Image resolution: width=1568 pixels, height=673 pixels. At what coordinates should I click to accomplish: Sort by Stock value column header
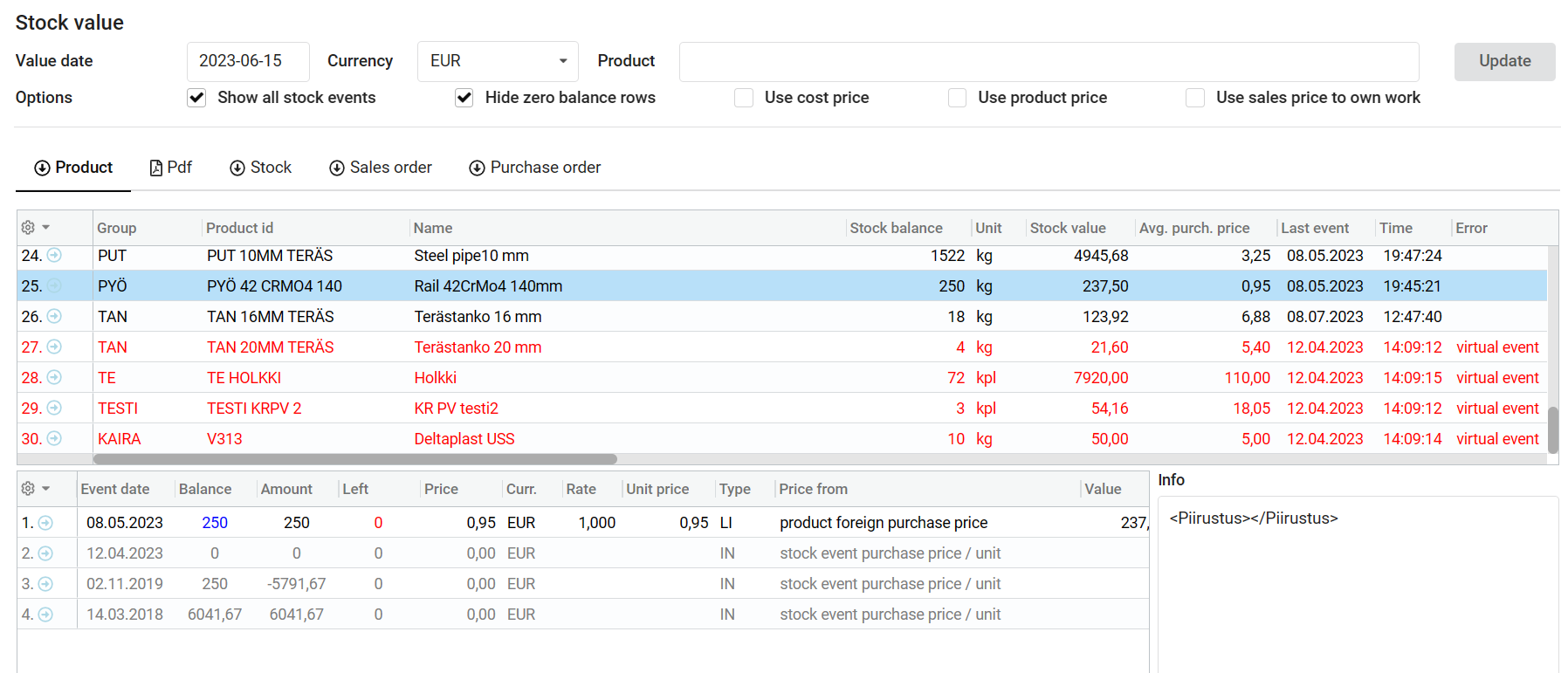[x=1067, y=228]
